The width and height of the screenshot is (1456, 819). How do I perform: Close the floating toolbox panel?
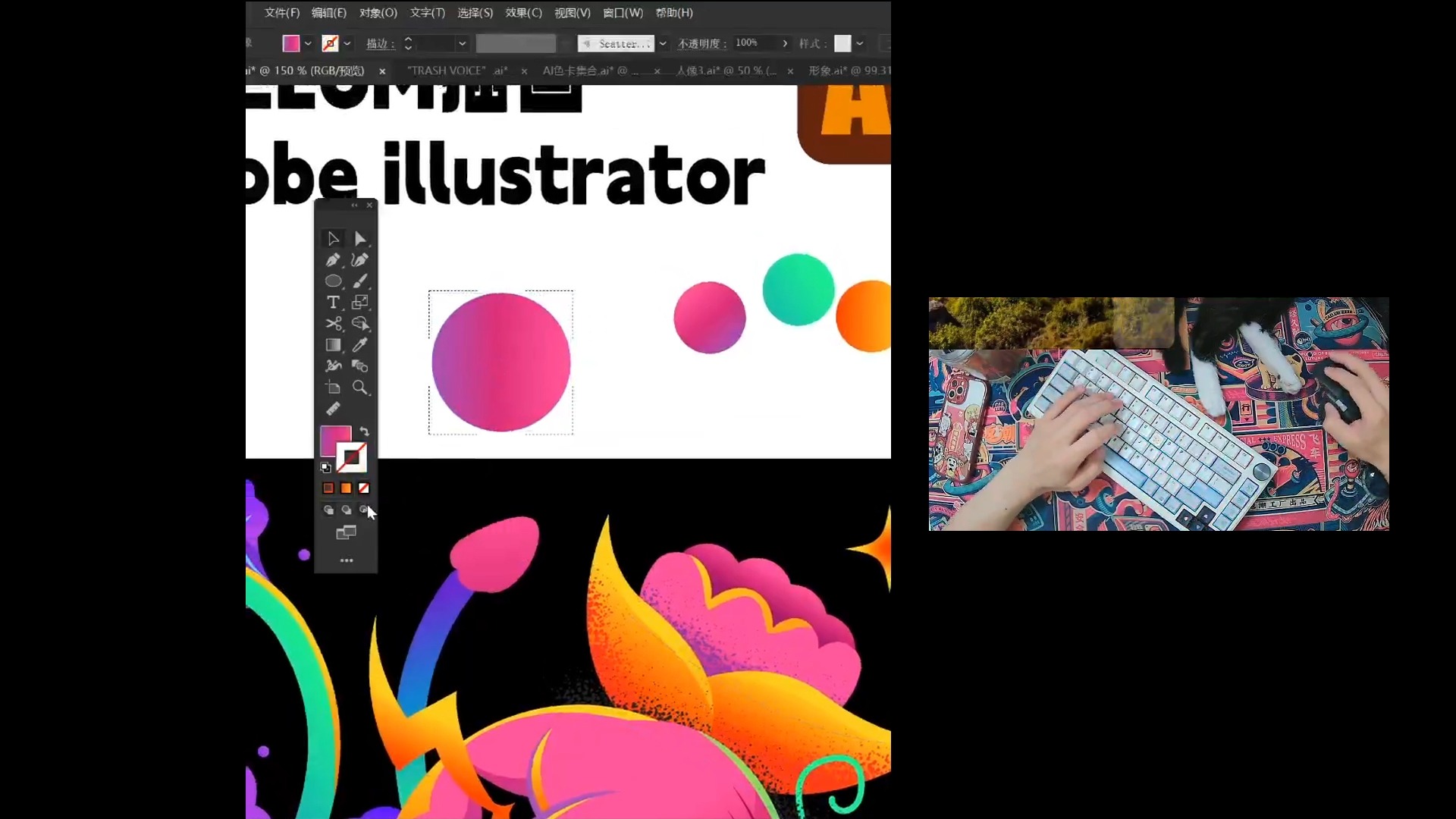point(370,206)
